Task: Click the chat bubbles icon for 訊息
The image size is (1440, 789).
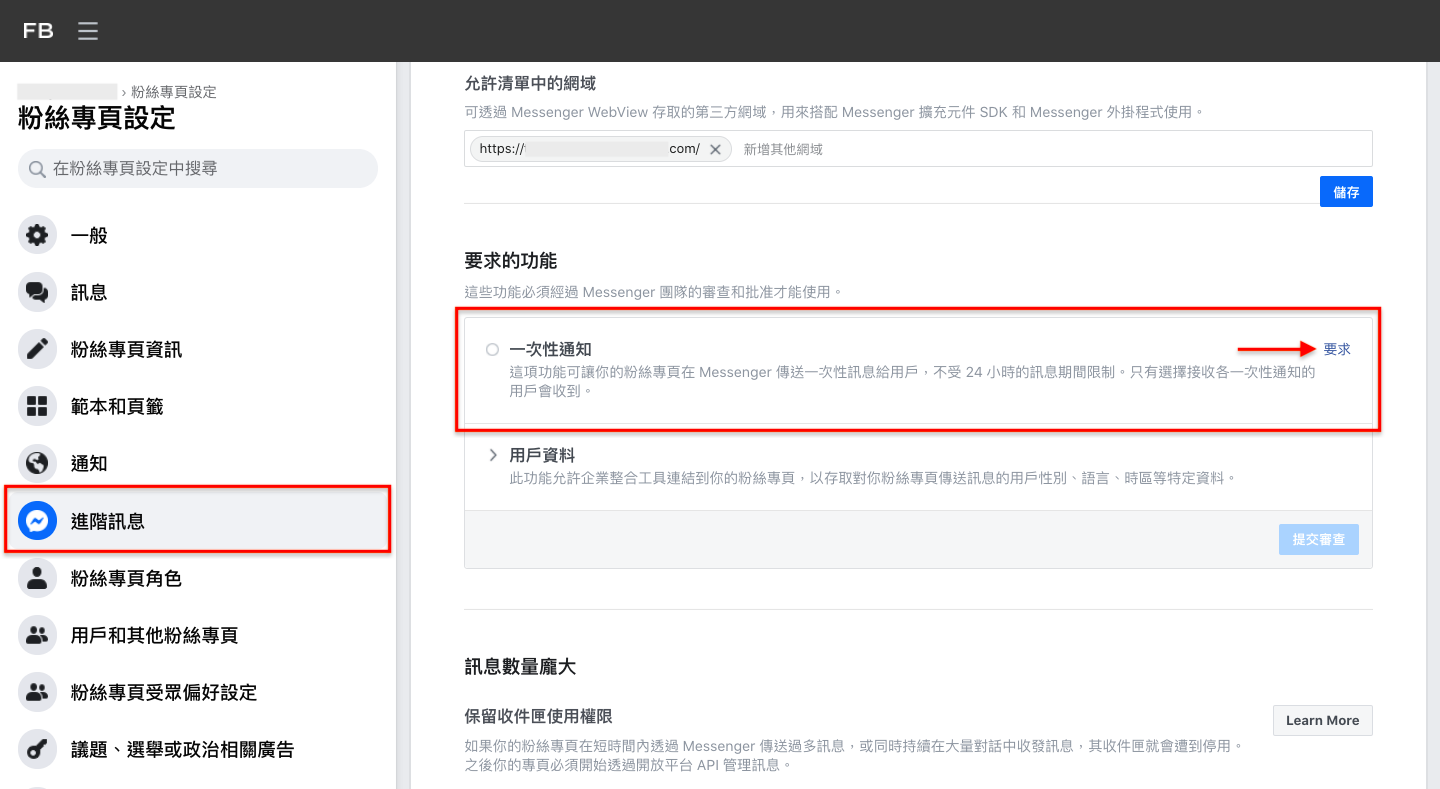Action: click(x=37, y=293)
